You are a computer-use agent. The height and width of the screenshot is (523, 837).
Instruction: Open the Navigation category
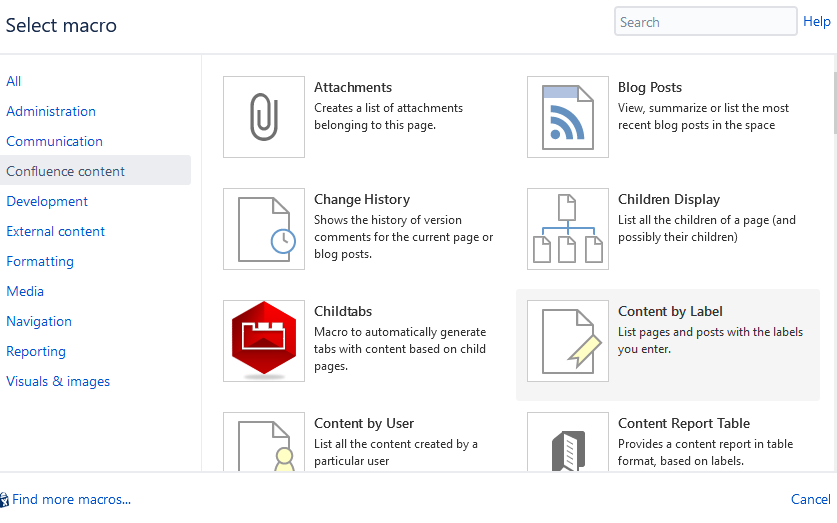click(x=39, y=321)
